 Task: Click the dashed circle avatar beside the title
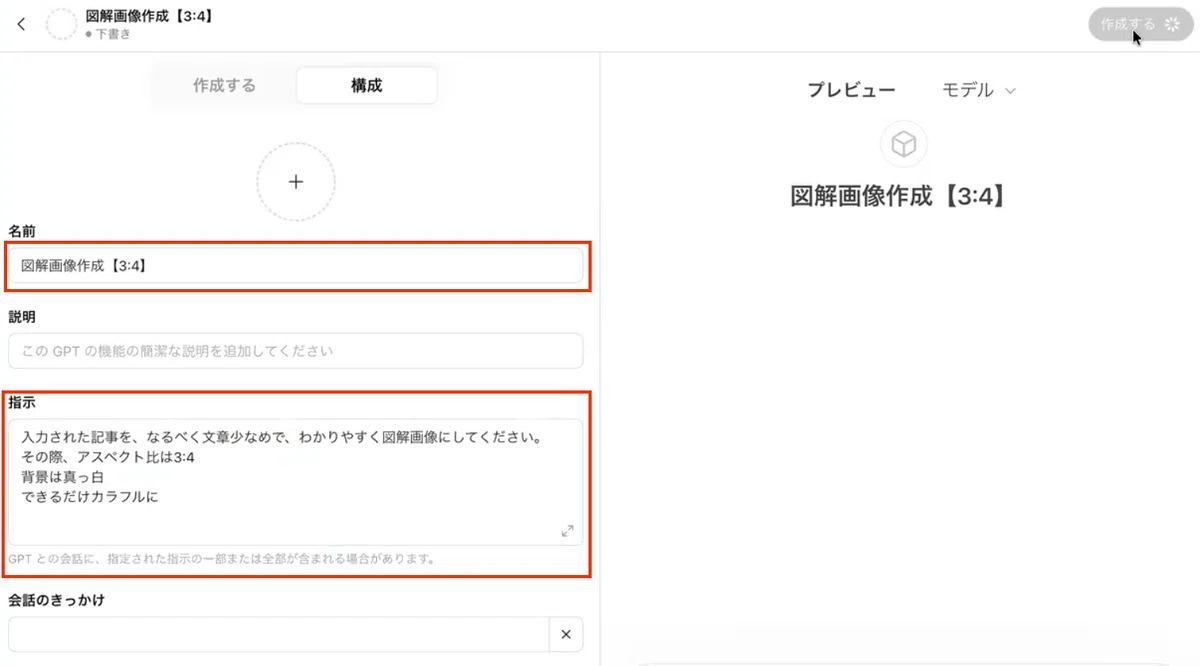[62, 25]
